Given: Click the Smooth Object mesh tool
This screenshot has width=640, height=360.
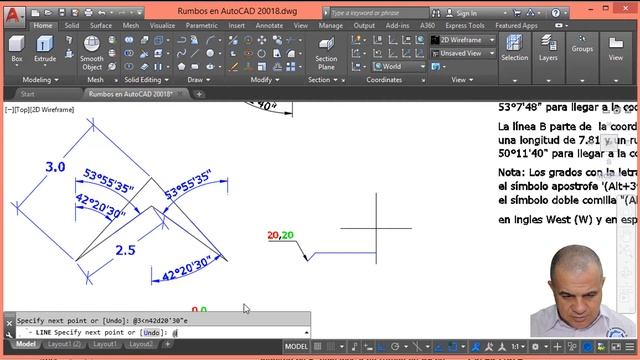Looking at the screenshot, I should point(91,53).
